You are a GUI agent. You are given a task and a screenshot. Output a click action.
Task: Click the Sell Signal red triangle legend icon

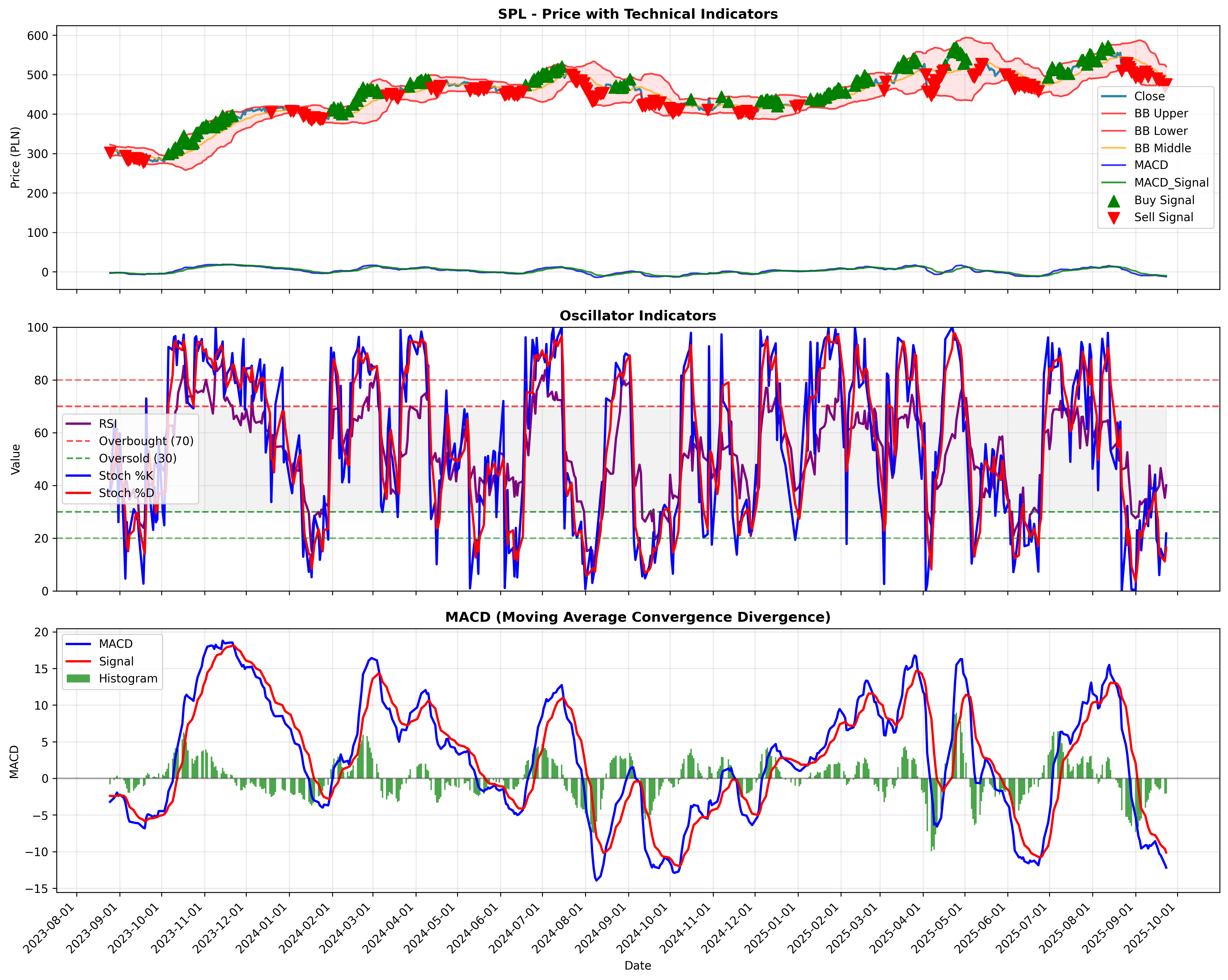pyautogui.click(x=1113, y=218)
